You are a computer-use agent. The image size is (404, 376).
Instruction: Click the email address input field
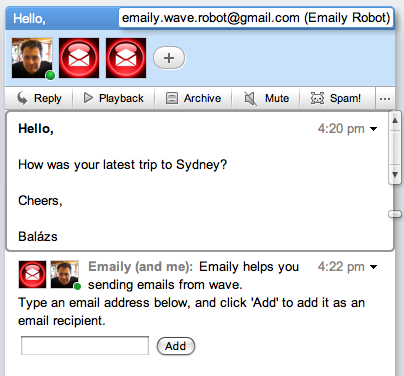point(85,346)
